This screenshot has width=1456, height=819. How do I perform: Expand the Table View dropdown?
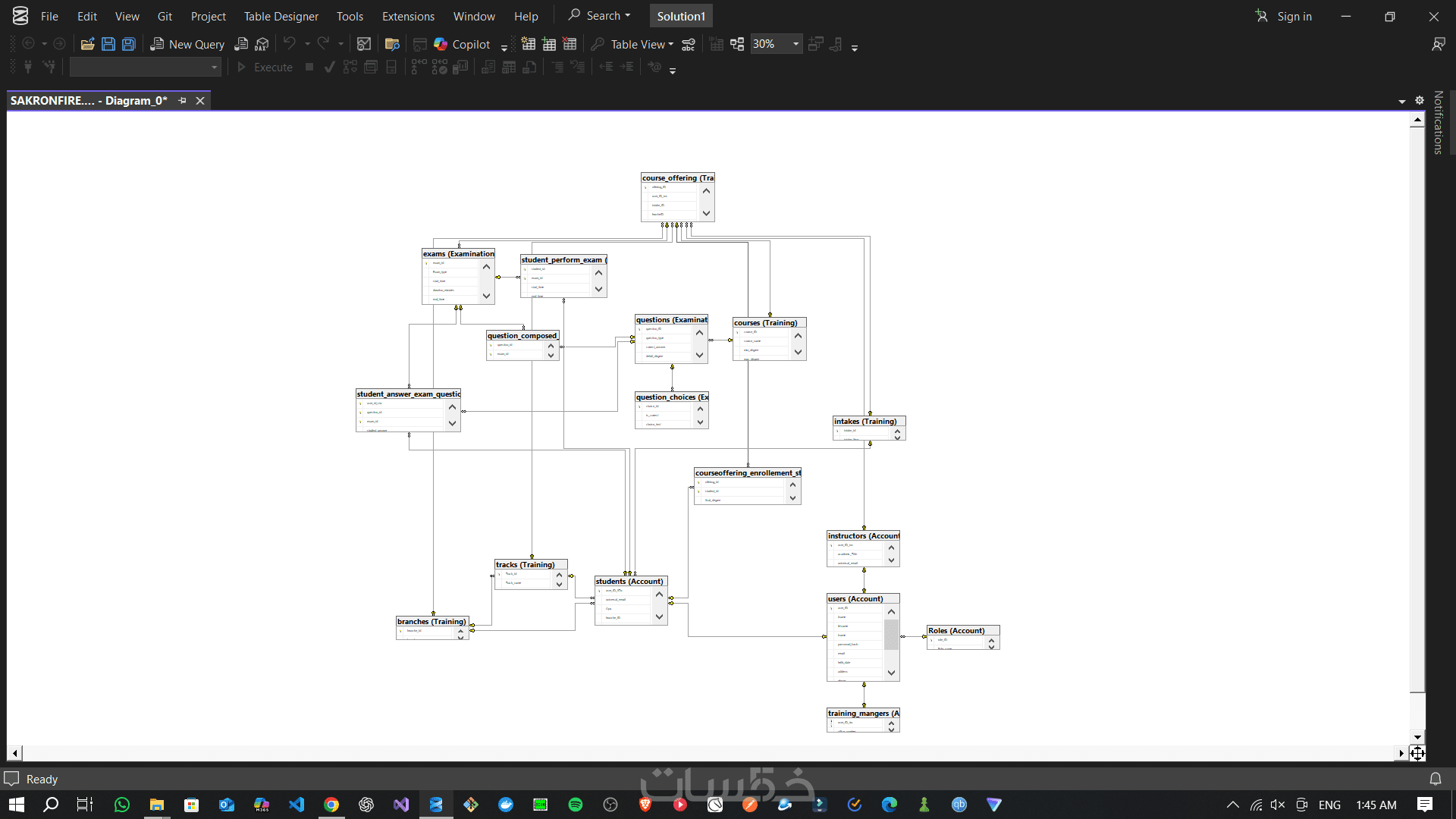(642, 44)
